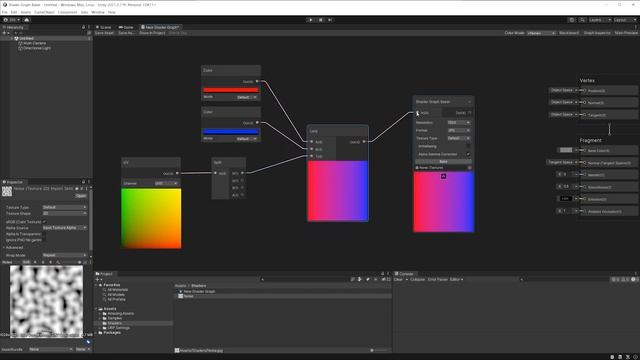
Task: Click the Hierarchy panel kebab menu icon
Action: pyautogui.click(x=89, y=27)
